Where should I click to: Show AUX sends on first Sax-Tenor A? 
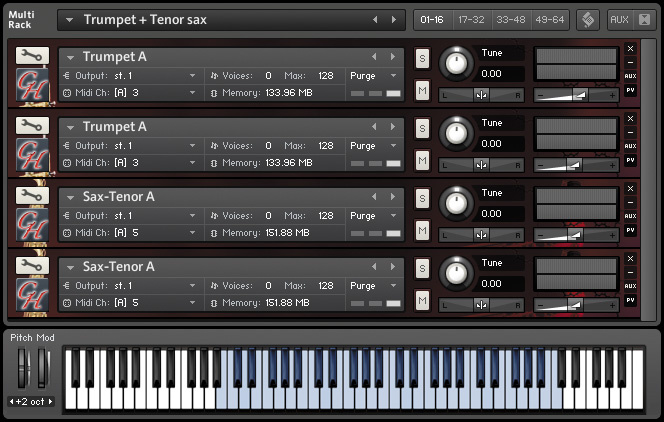(x=630, y=216)
